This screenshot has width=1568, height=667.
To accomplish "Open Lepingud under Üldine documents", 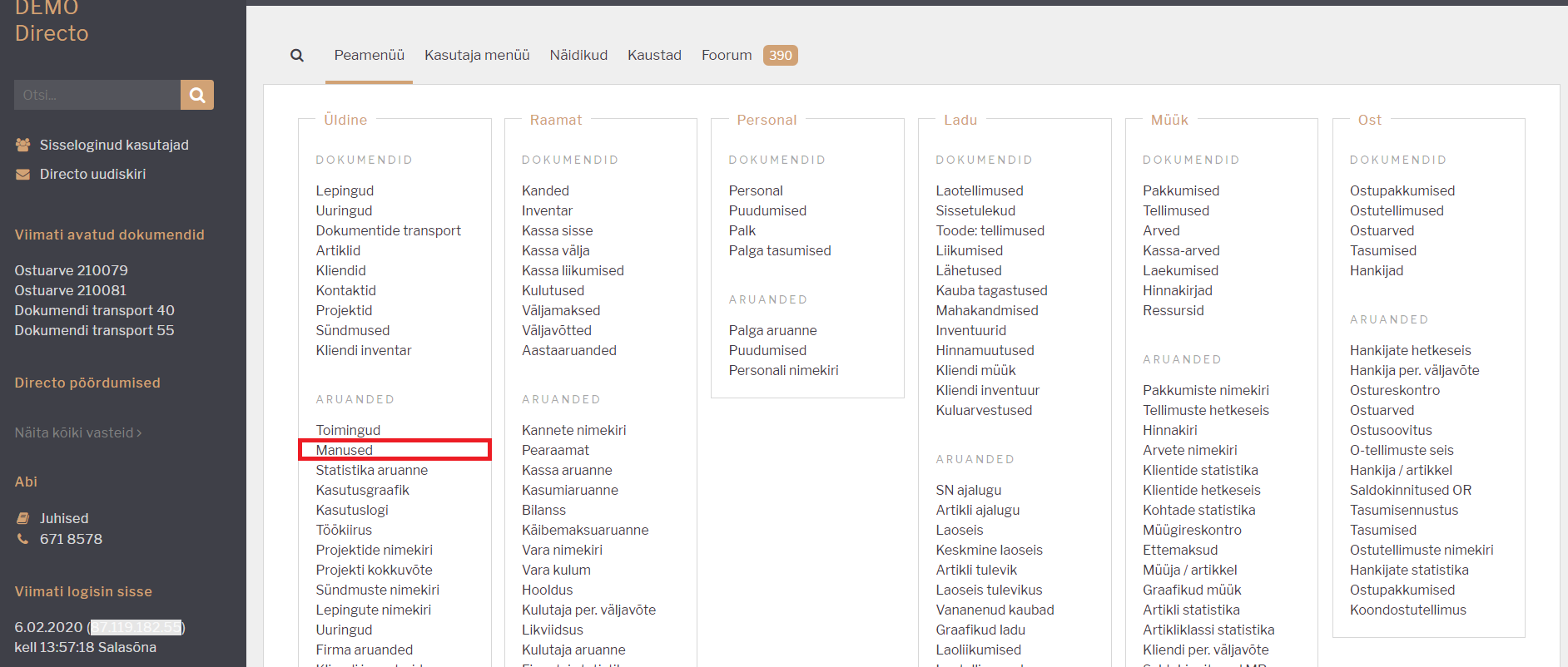I will coord(345,190).
